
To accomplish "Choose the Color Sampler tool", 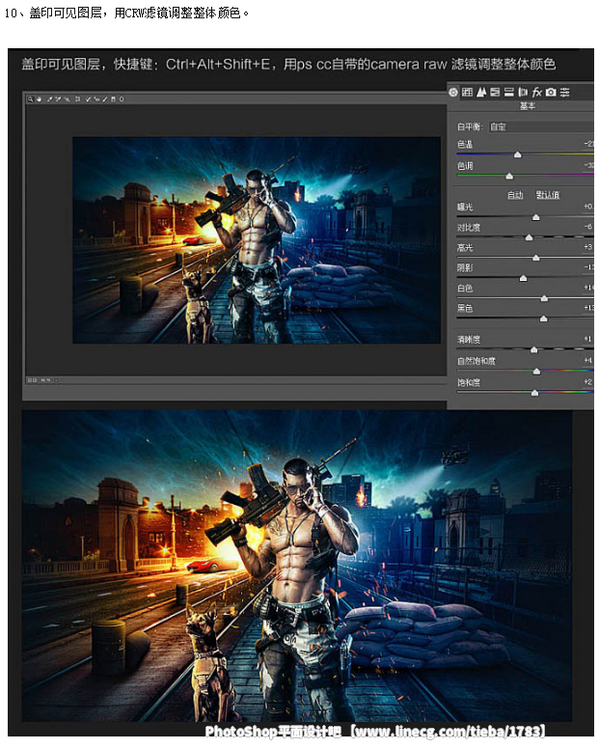I will tap(58, 99).
